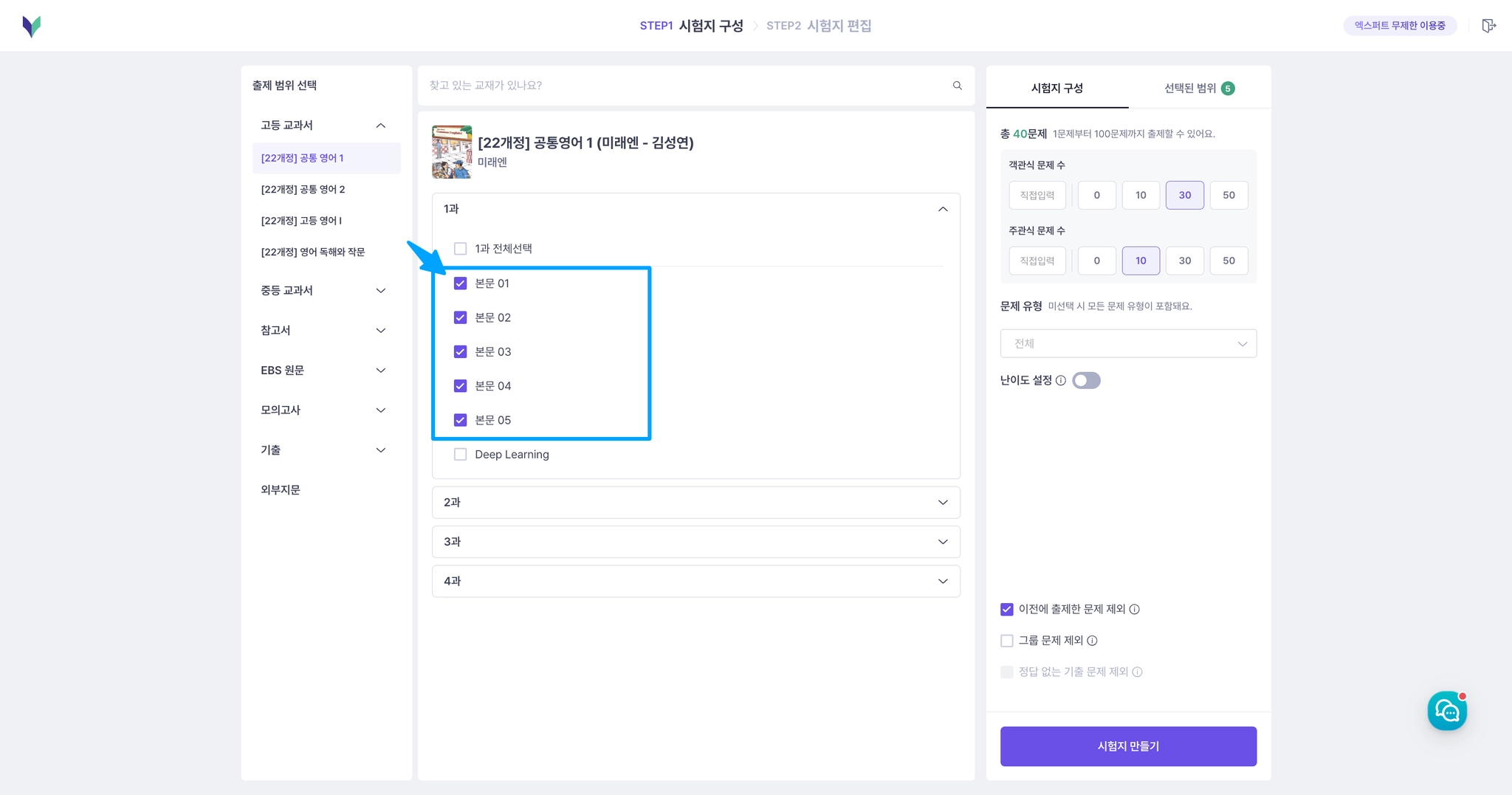1512x795 pixels.
Task: Switch to the 선택된 범위 tab
Action: point(1199,88)
